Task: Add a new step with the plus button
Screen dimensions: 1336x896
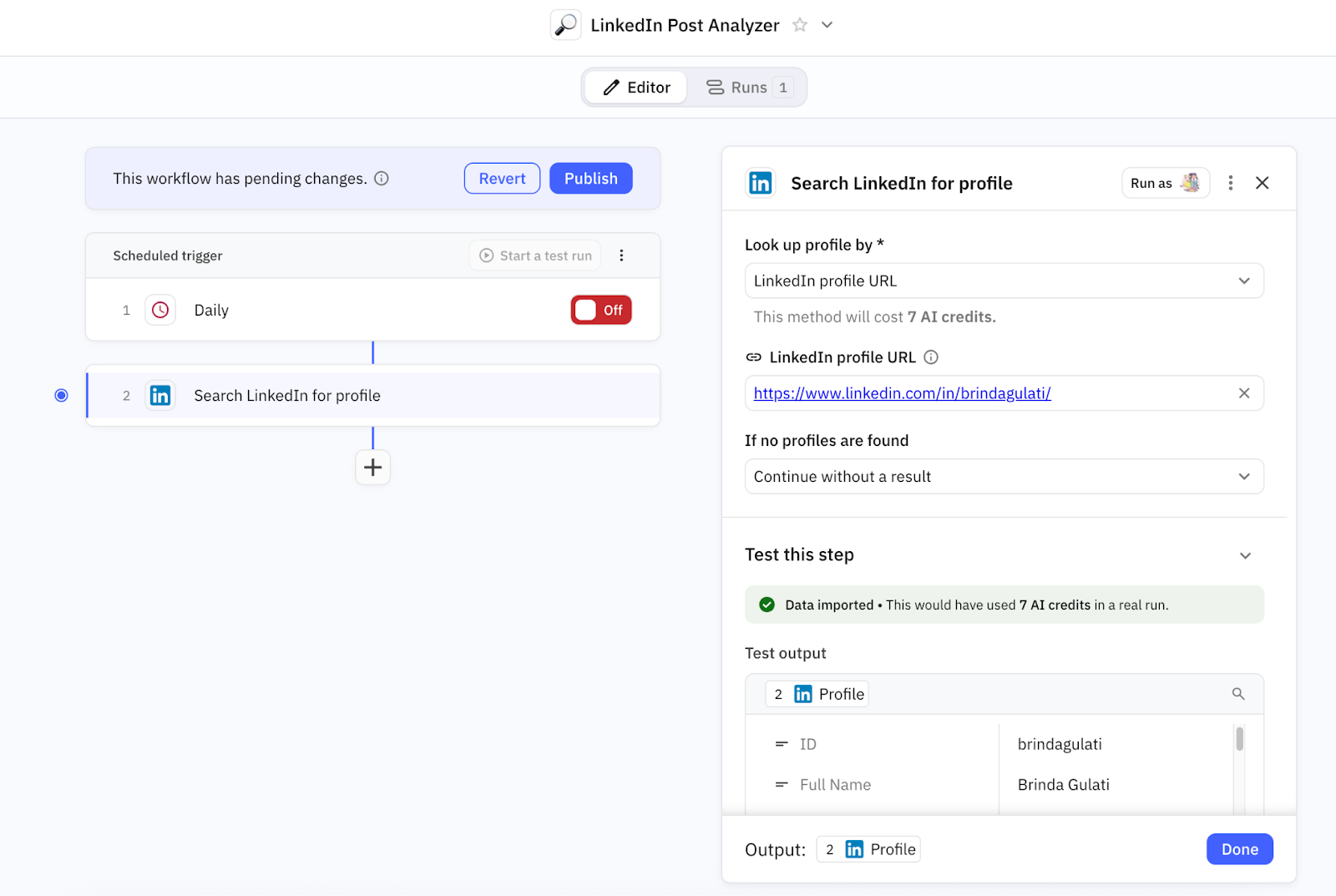Action: 372,468
